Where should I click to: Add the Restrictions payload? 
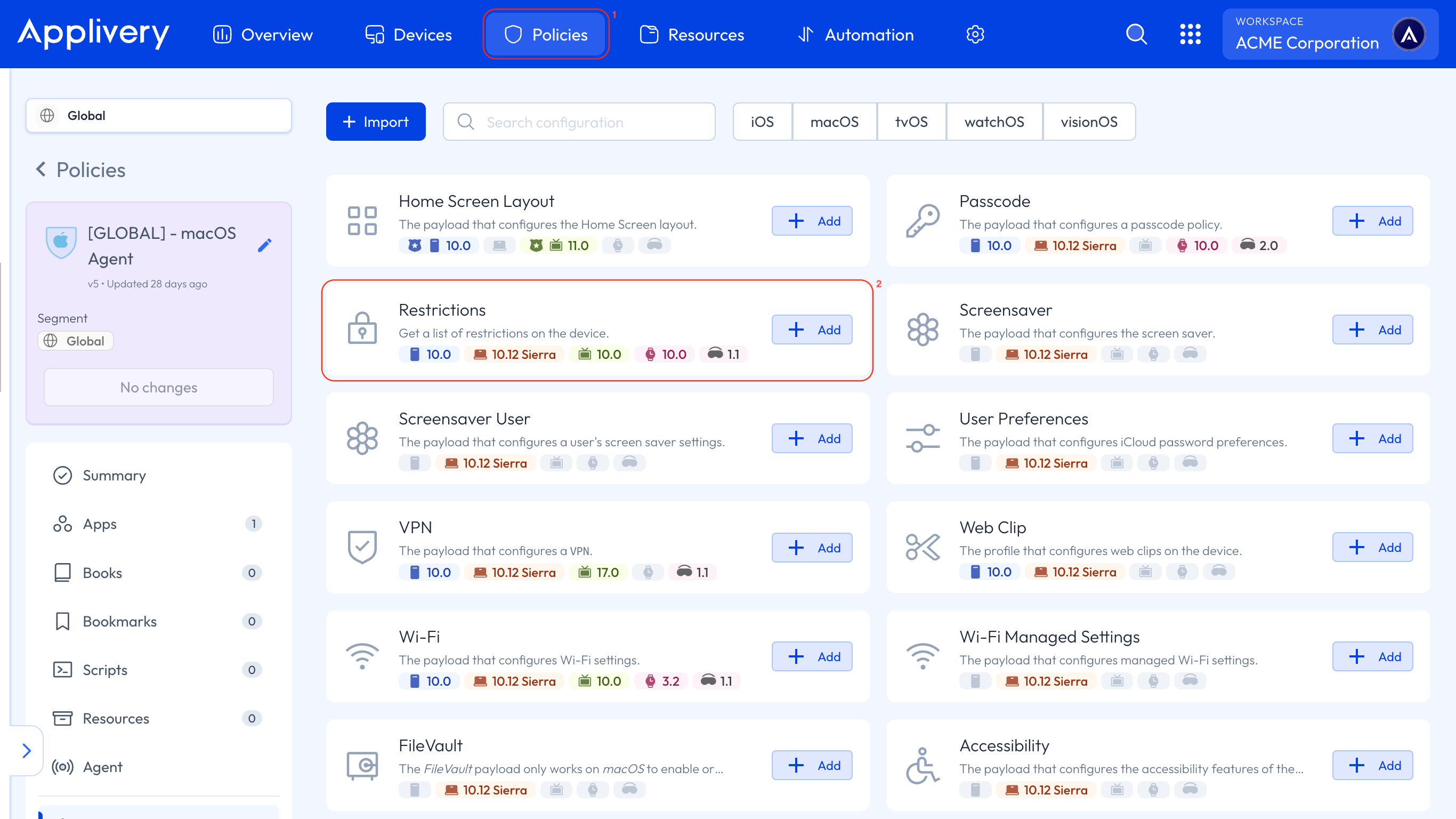point(812,330)
